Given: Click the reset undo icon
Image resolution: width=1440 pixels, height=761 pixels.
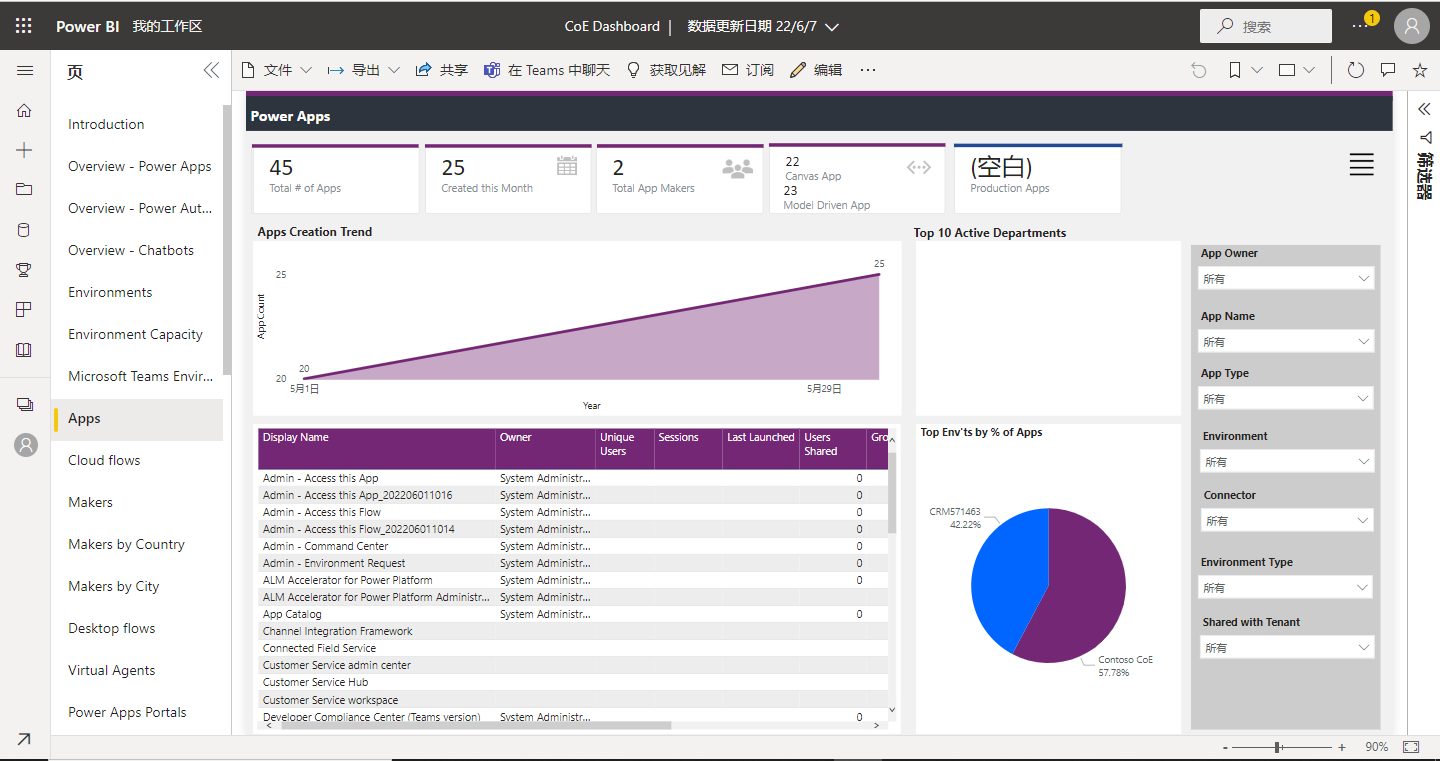Looking at the screenshot, I should pyautogui.click(x=1199, y=70).
